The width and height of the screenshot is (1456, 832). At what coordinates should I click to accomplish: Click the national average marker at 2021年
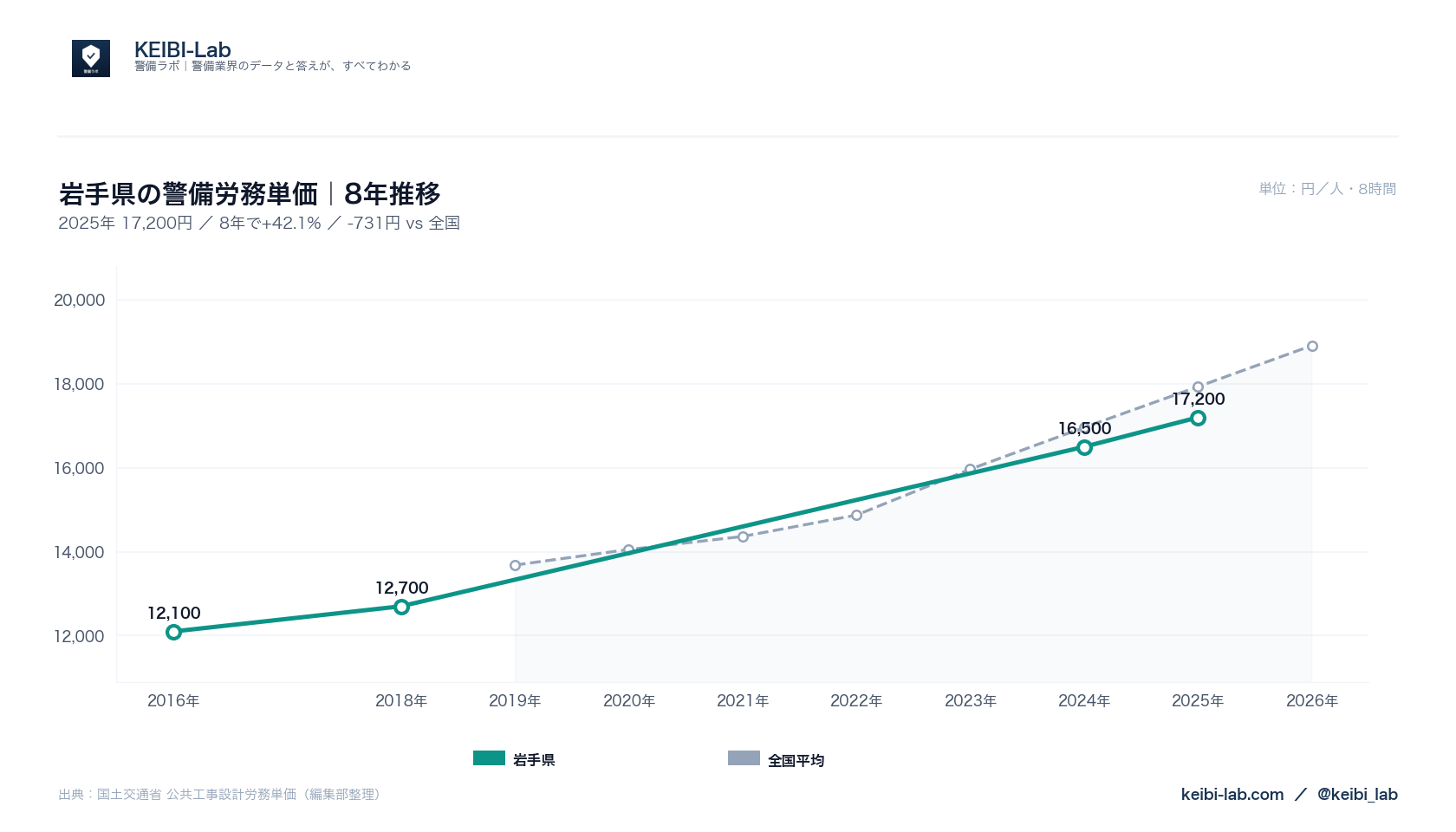(743, 536)
